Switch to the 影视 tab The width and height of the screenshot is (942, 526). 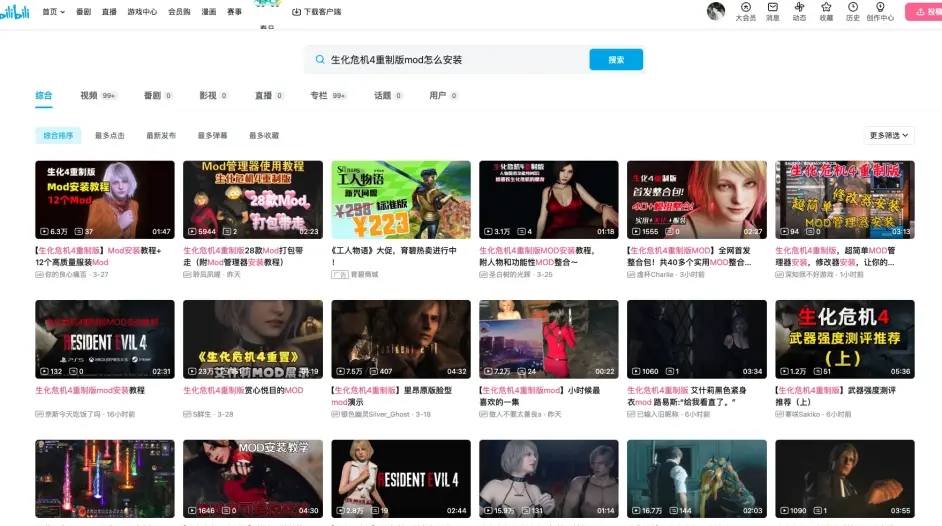(213, 95)
